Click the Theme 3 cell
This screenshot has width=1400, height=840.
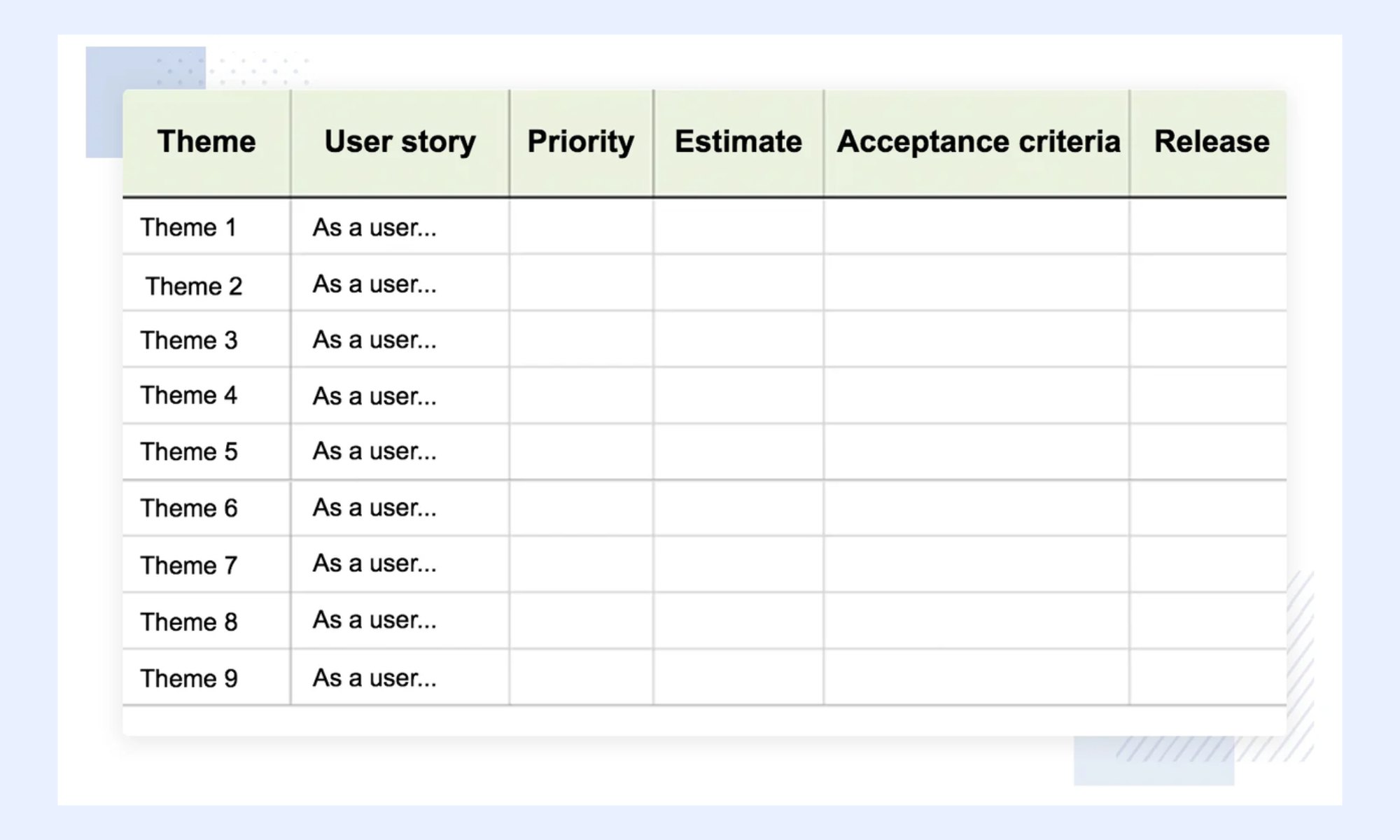pyautogui.click(x=206, y=339)
